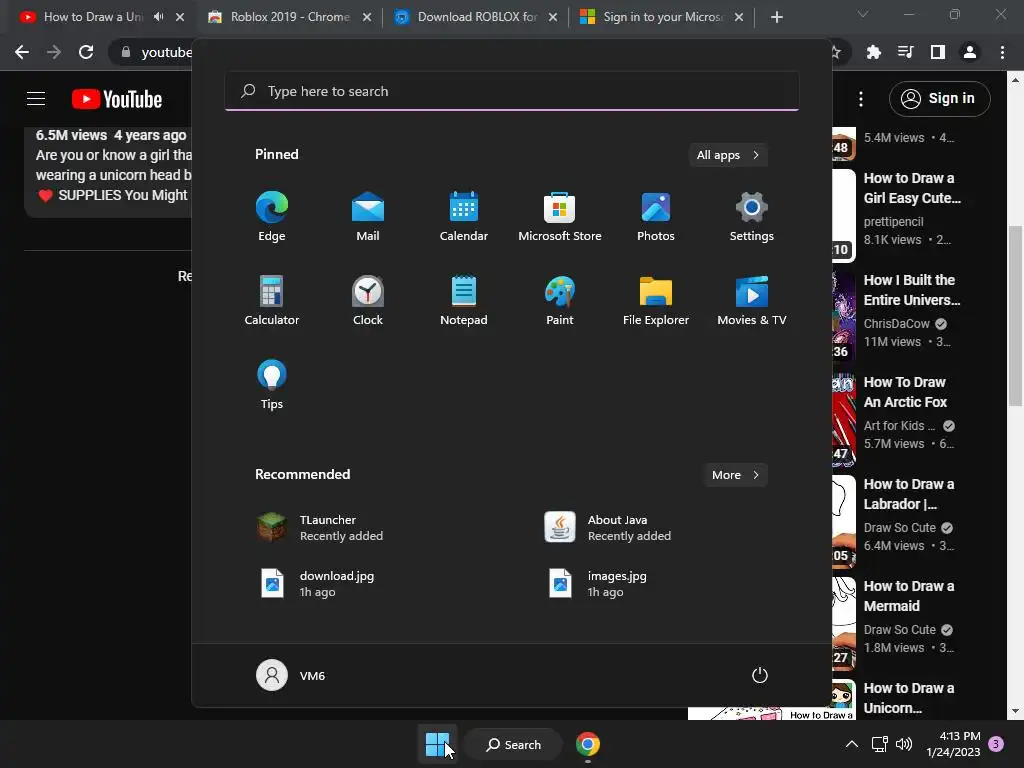Click the Windows Start button on taskbar
This screenshot has width=1024, height=768.
[437, 744]
